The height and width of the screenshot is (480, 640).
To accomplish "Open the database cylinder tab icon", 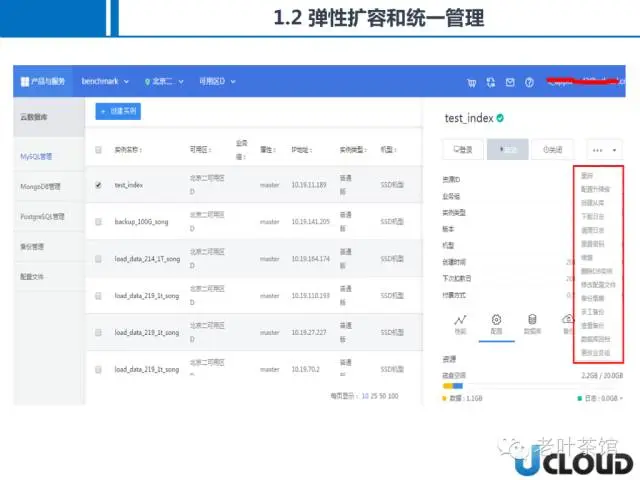I will point(532,319).
